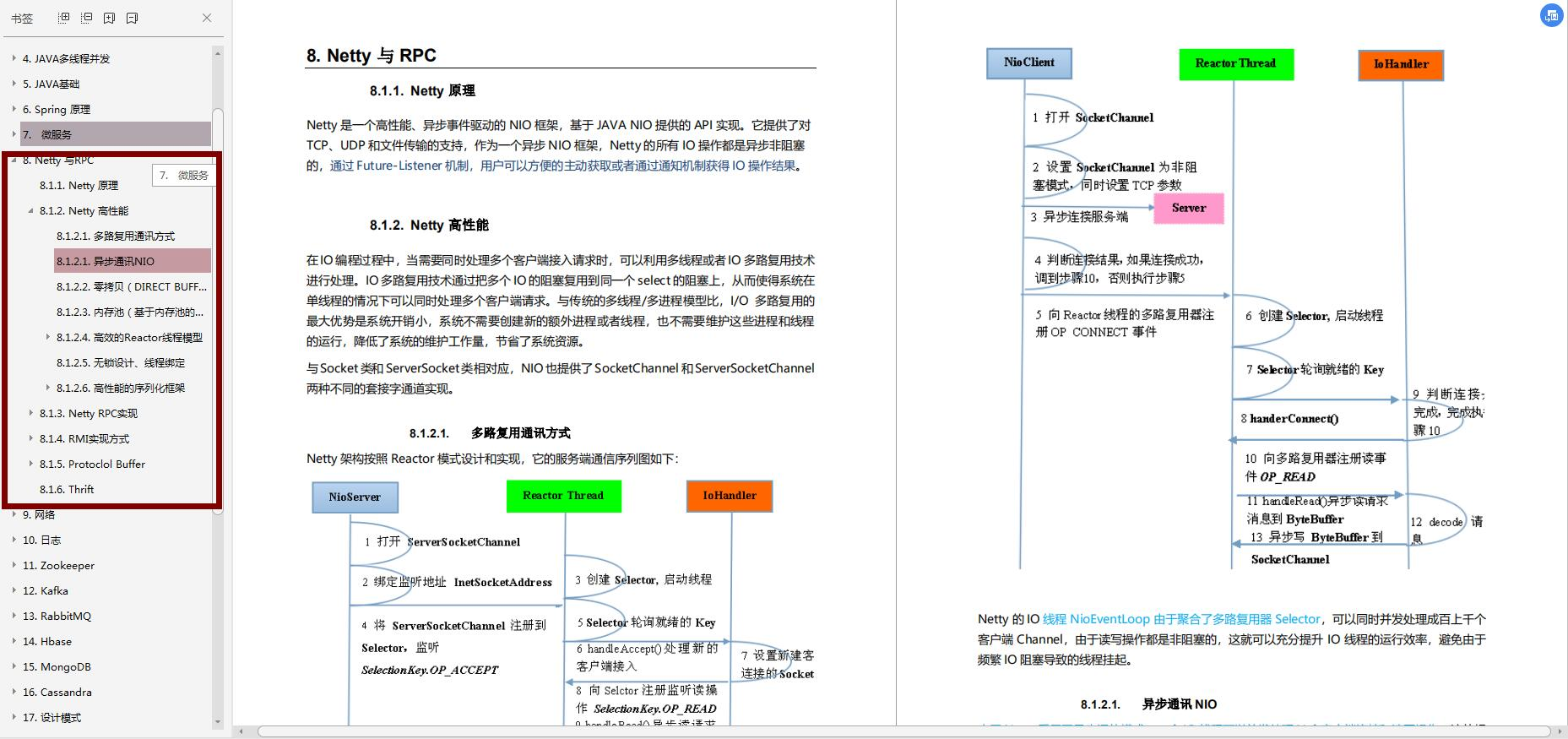This screenshot has height=739, width=1568.
Task: Expand the 12. Kafka bookmark arrow
Action: click(x=14, y=590)
